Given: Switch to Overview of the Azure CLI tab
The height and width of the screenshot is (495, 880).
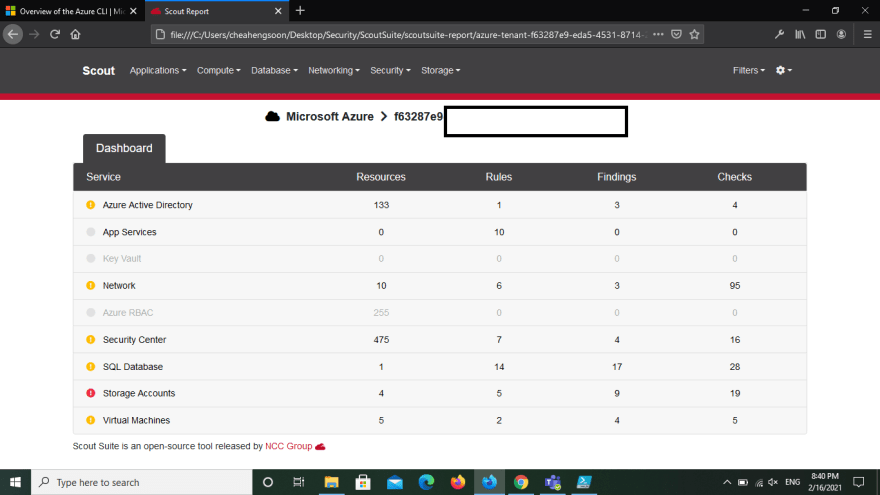Looking at the screenshot, I should point(72,11).
